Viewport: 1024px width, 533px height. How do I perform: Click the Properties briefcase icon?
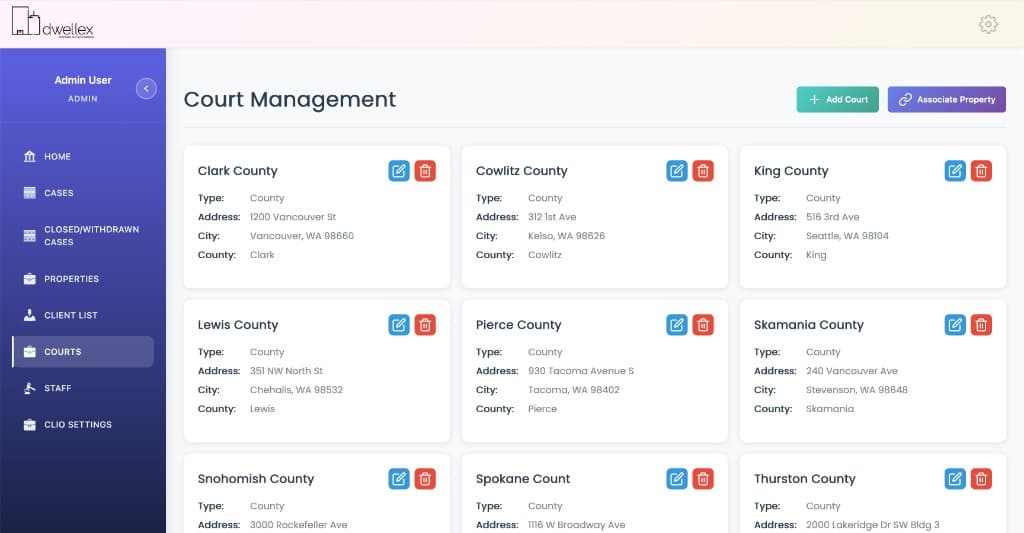click(29, 278)
